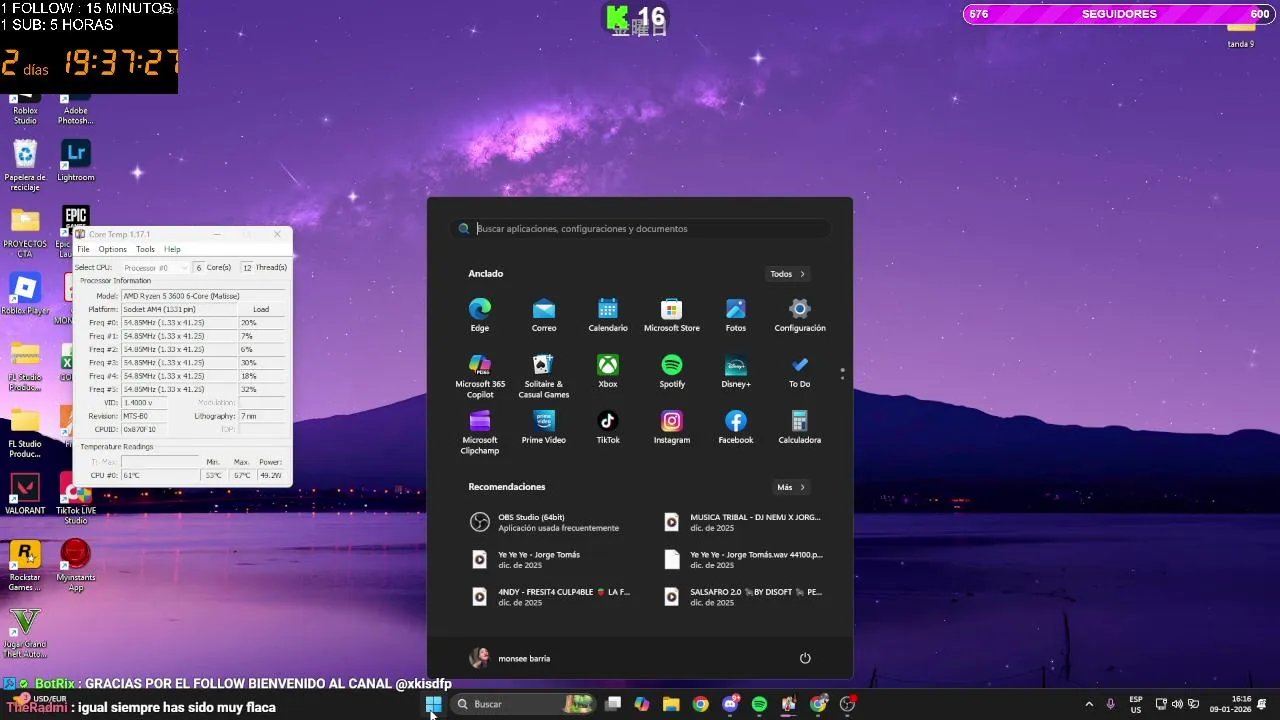Open the Options menu in Core Temp
This screenshot has width=1280, height=720.
coord(112,249)
